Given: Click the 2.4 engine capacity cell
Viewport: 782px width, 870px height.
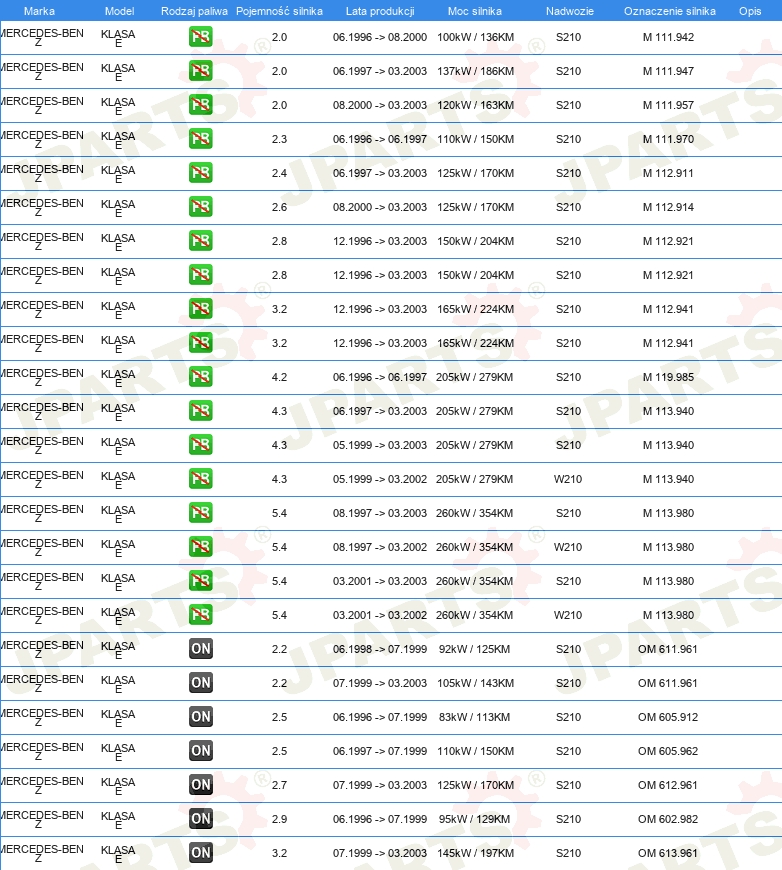Looking at the screenshot, I should pyautogui.click(x=279, y=173).
